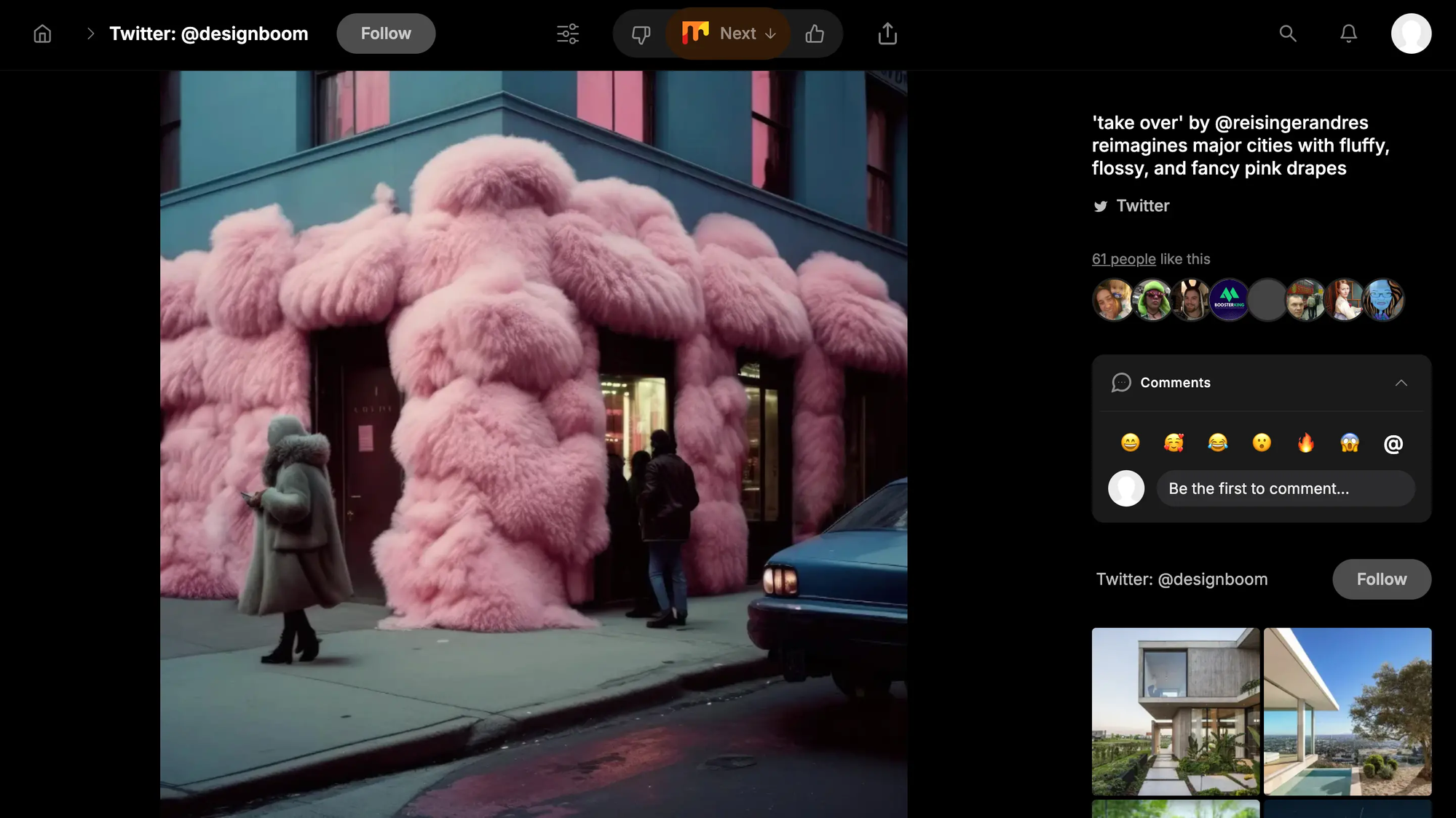Click the comment input field

pos(1285,488)
